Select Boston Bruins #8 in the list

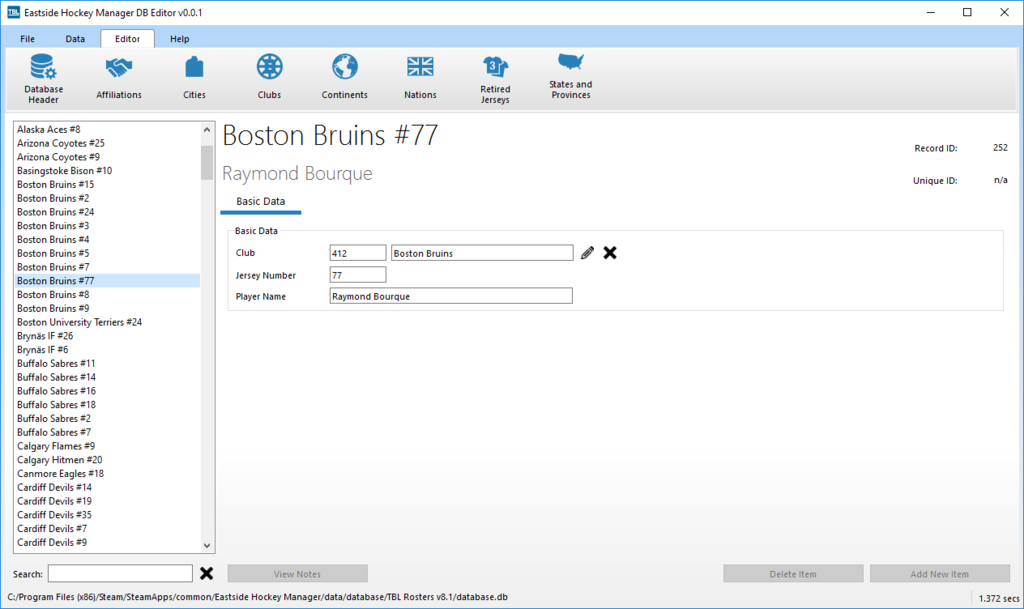[x=107, y=294]
